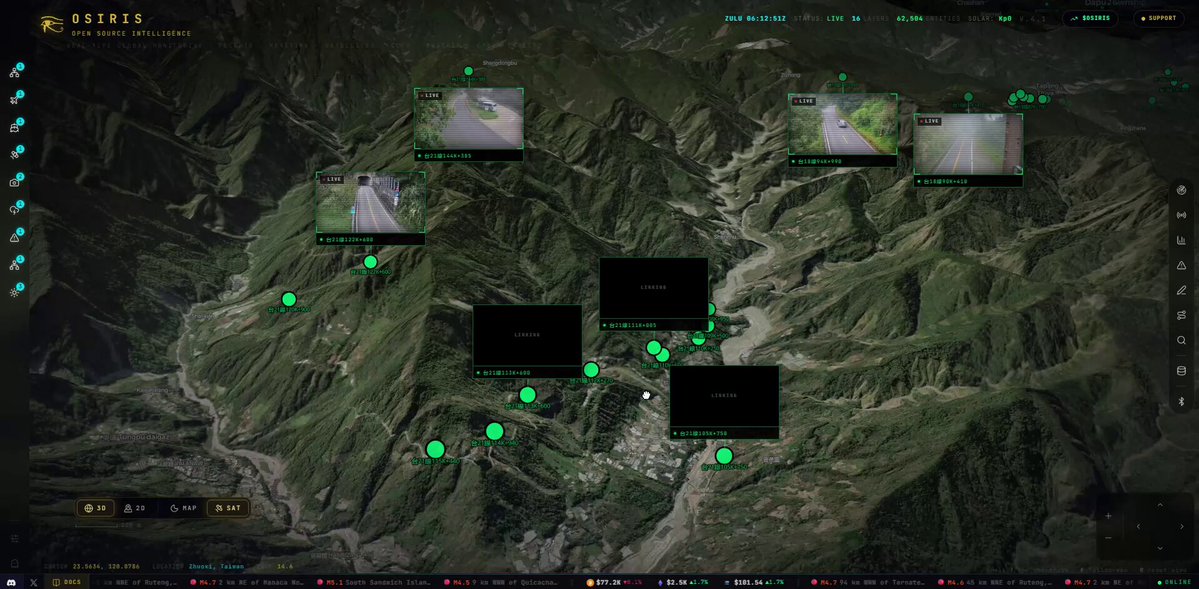Image resolution: width=1199 pixels, height=589 pixels.
Task: Click the Zhuoxi, Taiwan location readout
Action: (x=216, y=567)
